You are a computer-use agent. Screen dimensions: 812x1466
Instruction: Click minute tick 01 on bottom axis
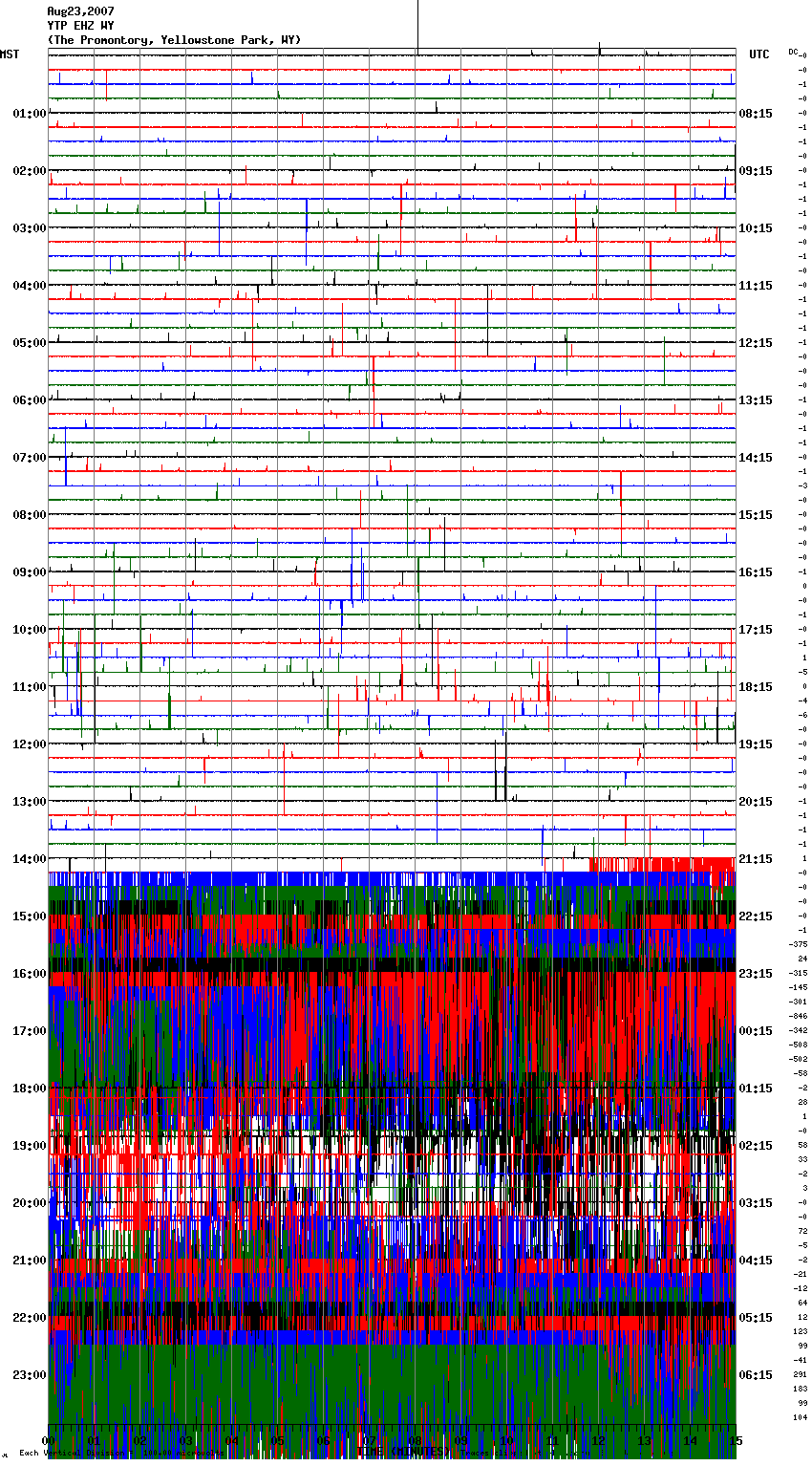point(94,1440)
